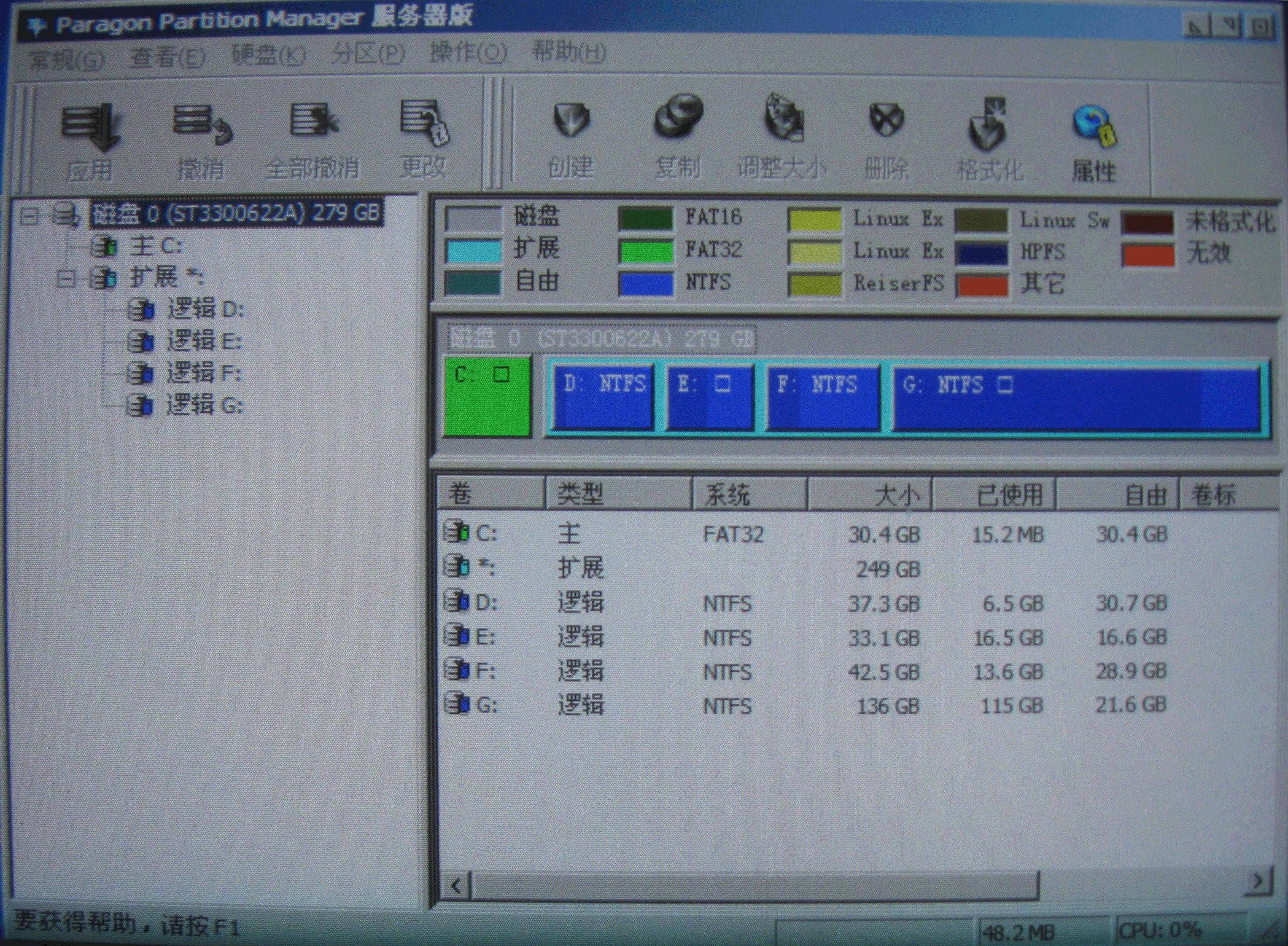Click the E: volume icon in the list

tap(457, 635)
